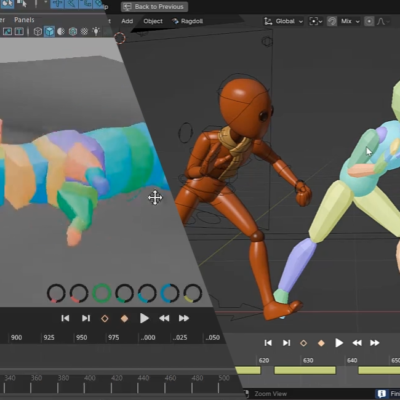Select wireframe shading cube icon

click(x=38, y=32)
